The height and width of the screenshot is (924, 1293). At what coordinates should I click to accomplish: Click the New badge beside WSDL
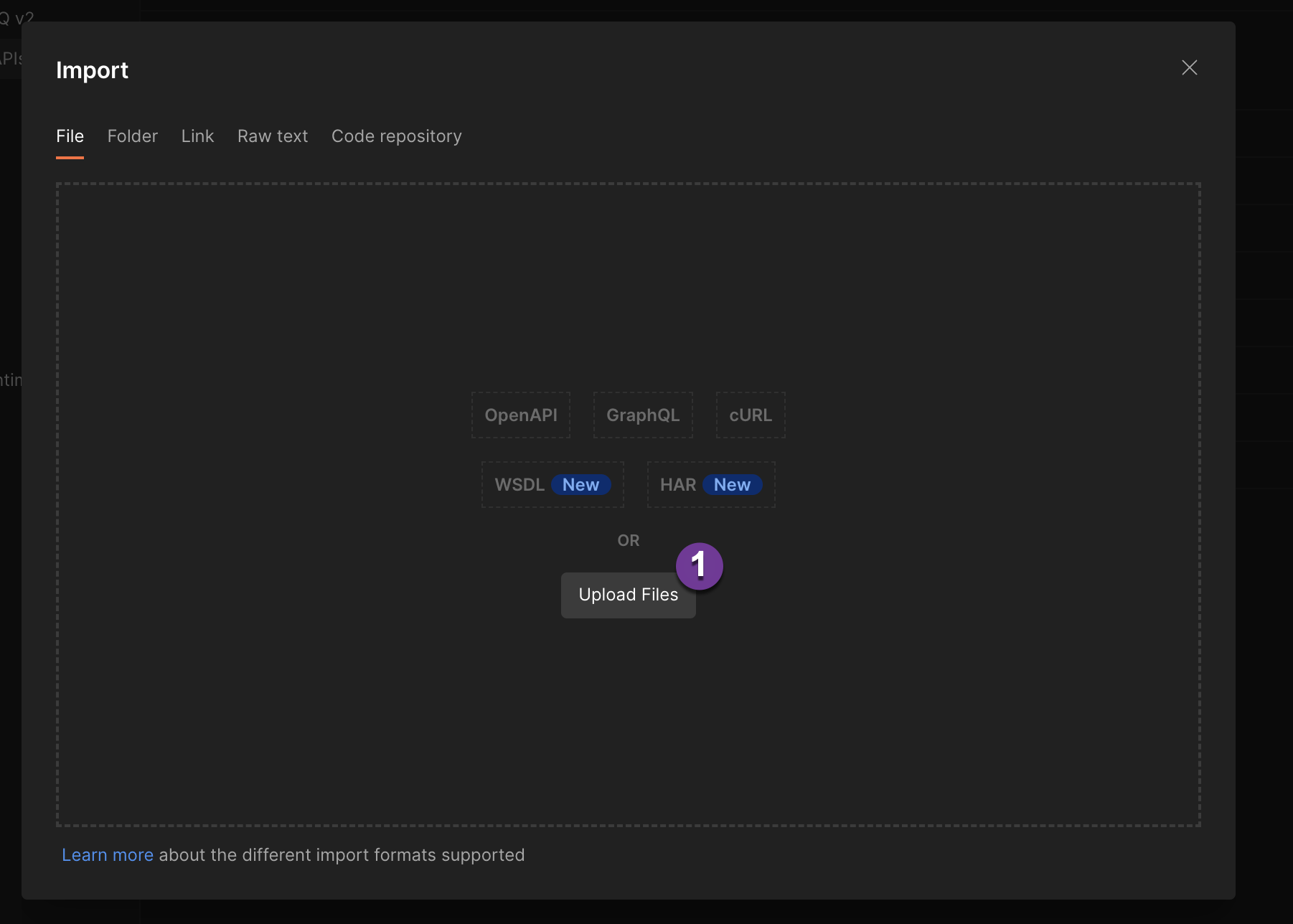coord(581,484)
